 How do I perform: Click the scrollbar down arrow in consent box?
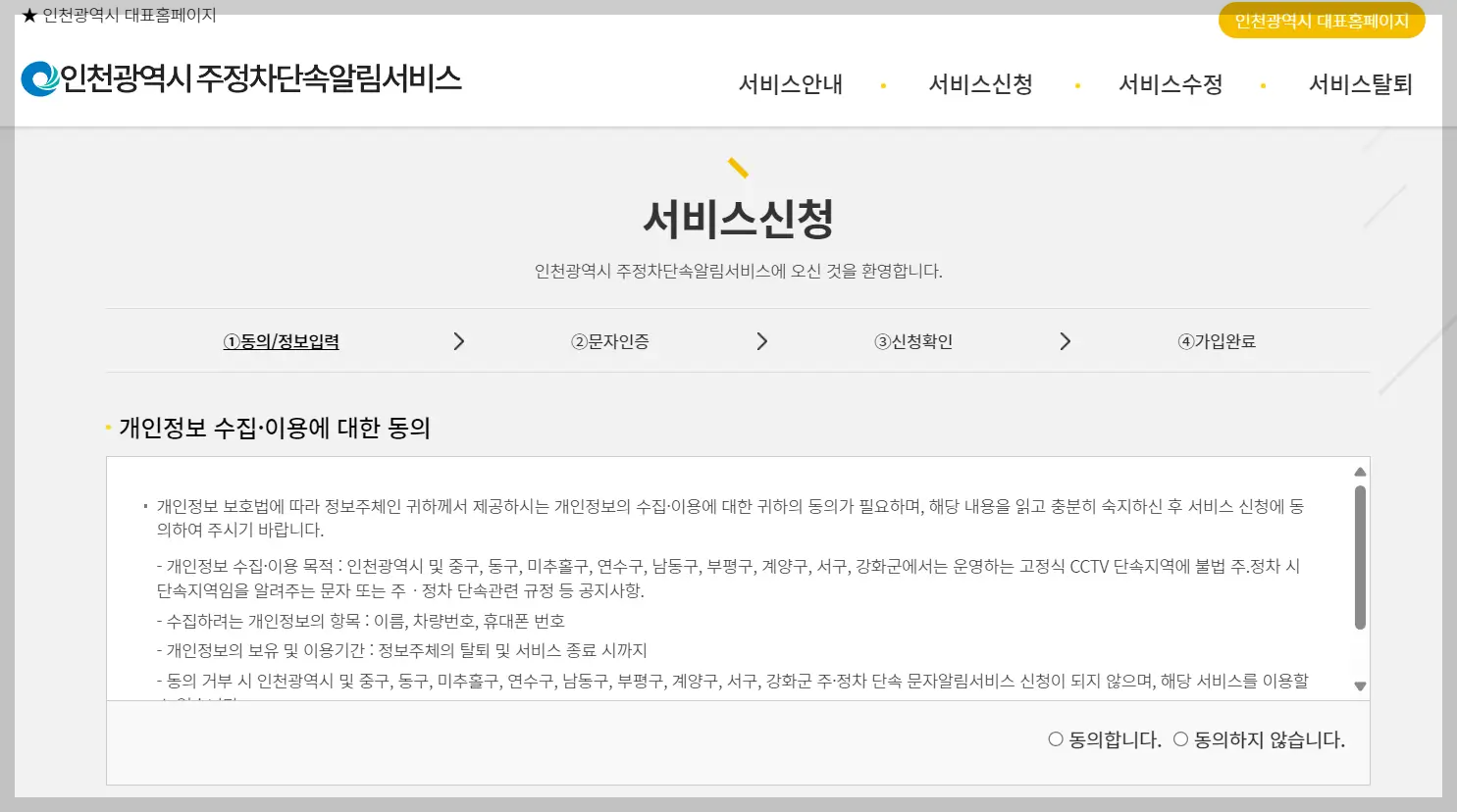click(x=1360, y=687)
